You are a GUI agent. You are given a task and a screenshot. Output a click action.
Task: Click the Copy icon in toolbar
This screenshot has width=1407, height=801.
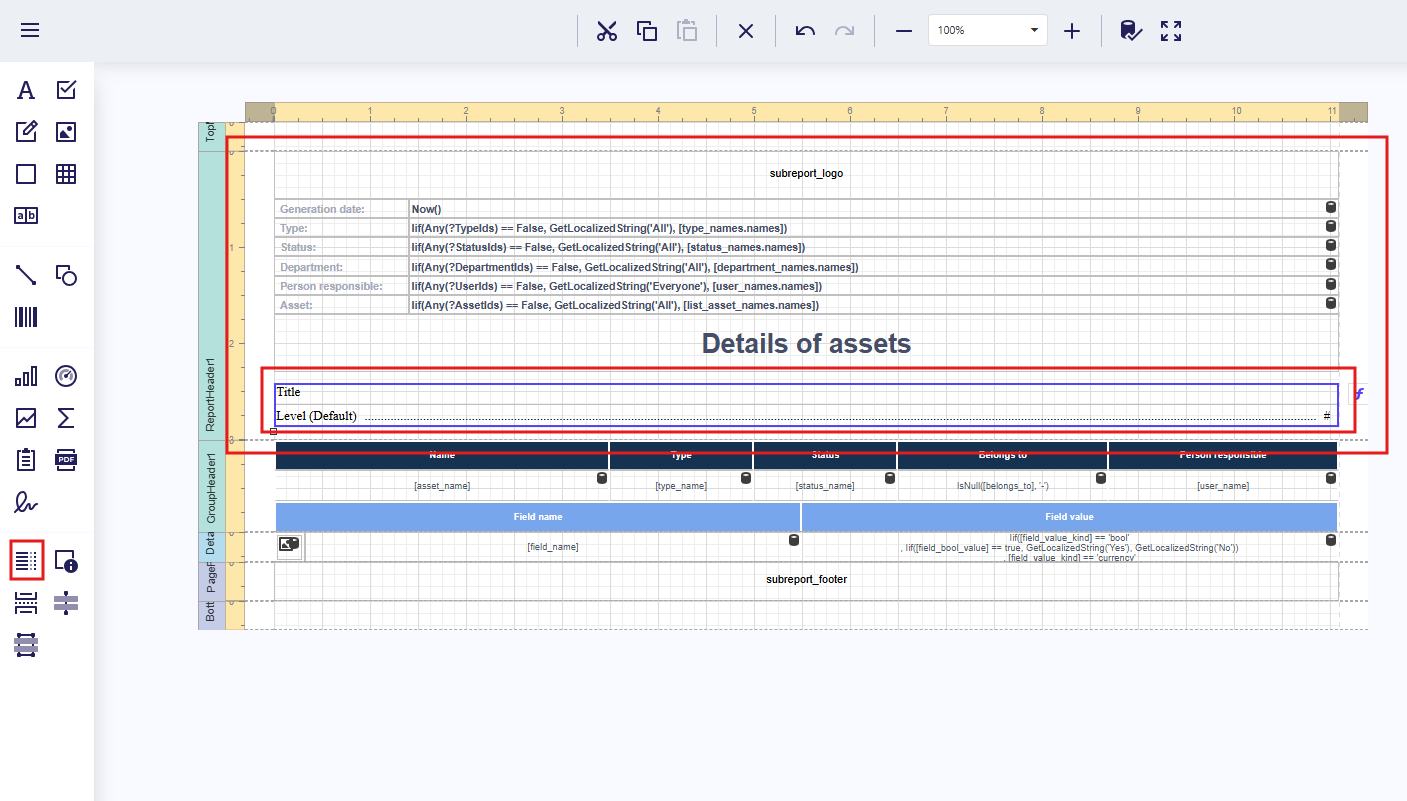click(x=647, y=30)
